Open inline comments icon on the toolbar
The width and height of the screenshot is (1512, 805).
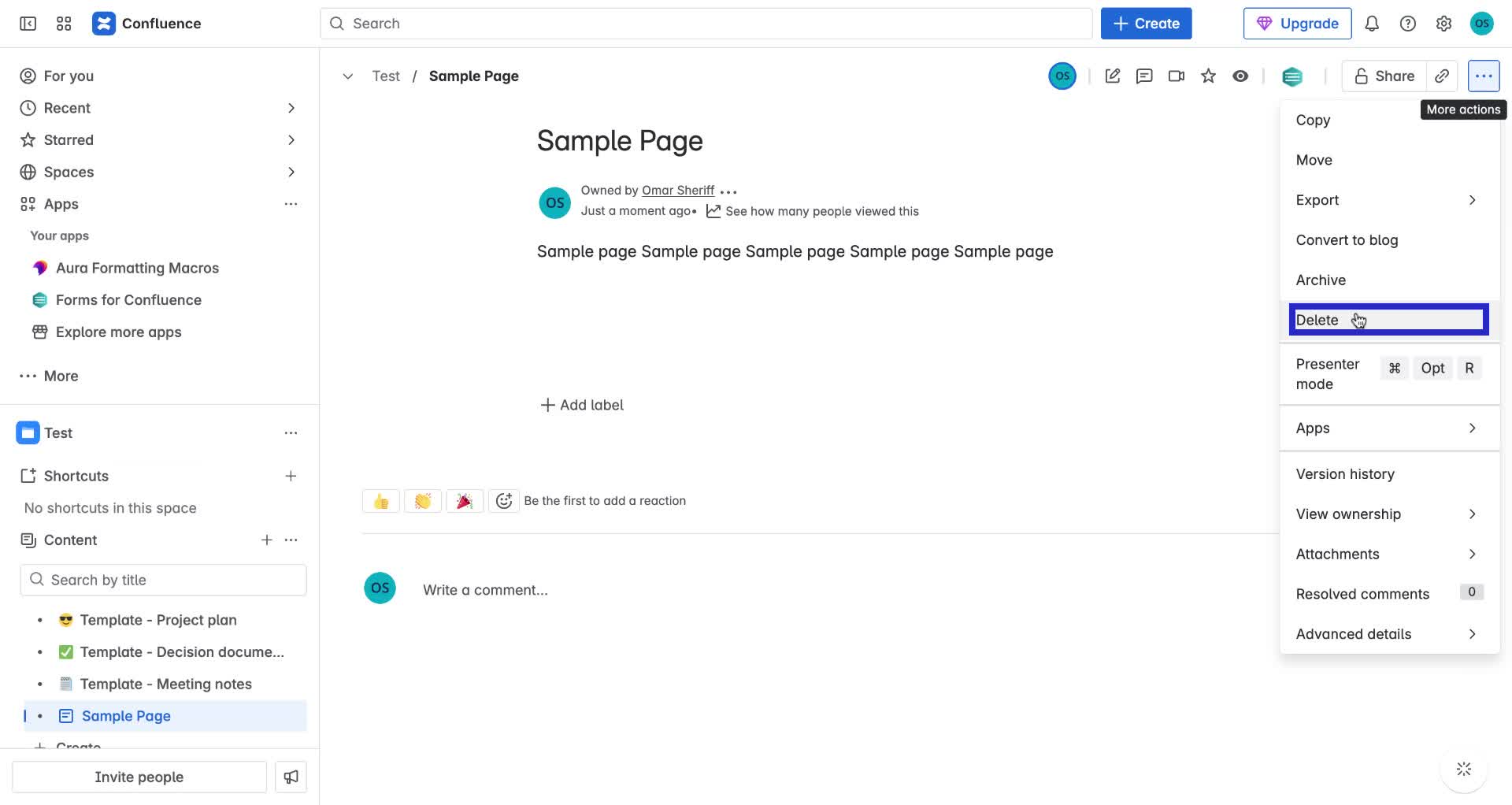1144,76
